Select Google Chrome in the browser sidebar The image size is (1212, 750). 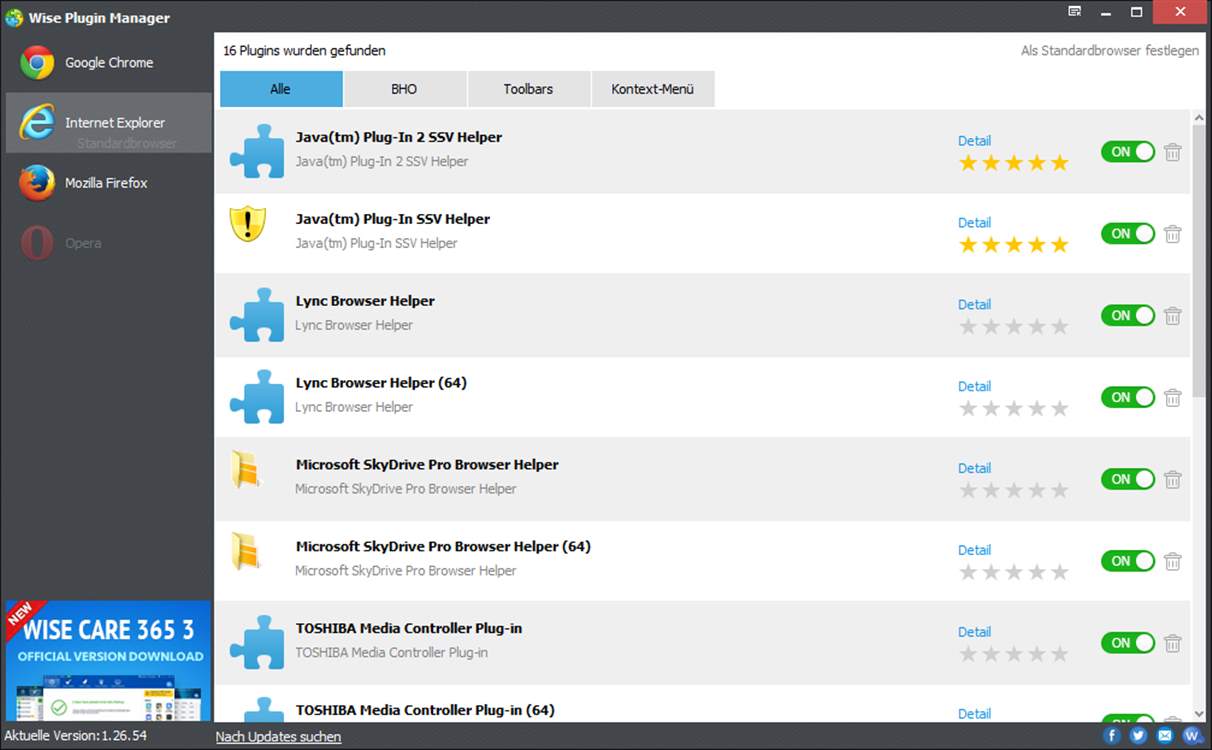click(108, 62)
